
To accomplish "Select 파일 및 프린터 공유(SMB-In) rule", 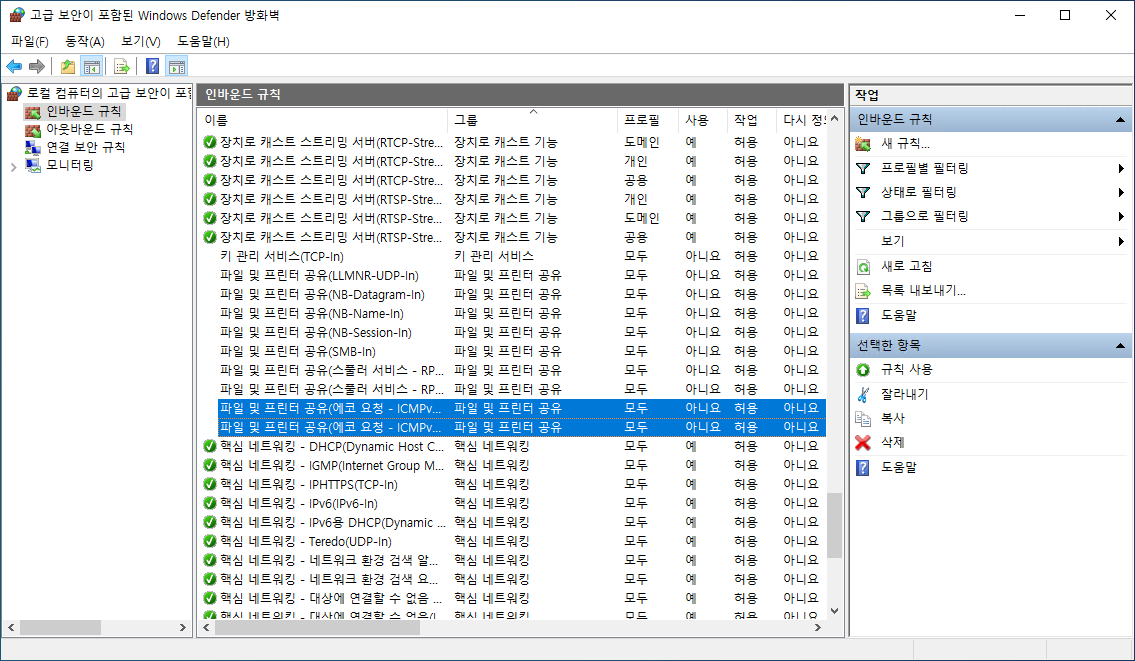I will tap(298, 351).
